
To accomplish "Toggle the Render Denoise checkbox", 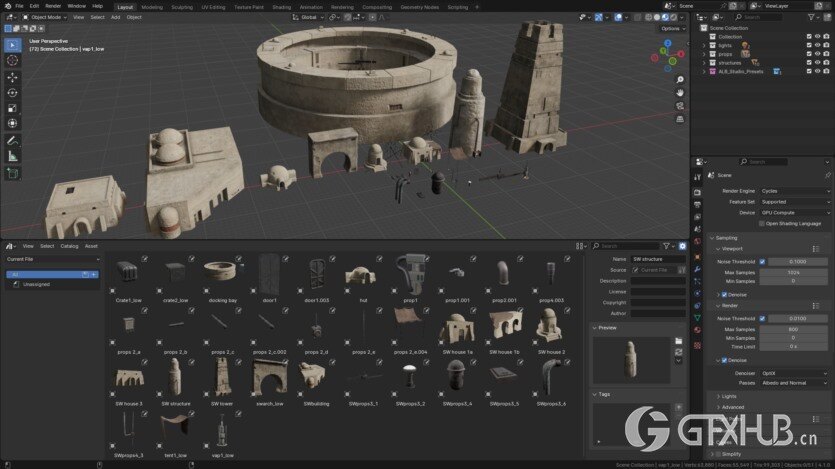I will 724,360.
